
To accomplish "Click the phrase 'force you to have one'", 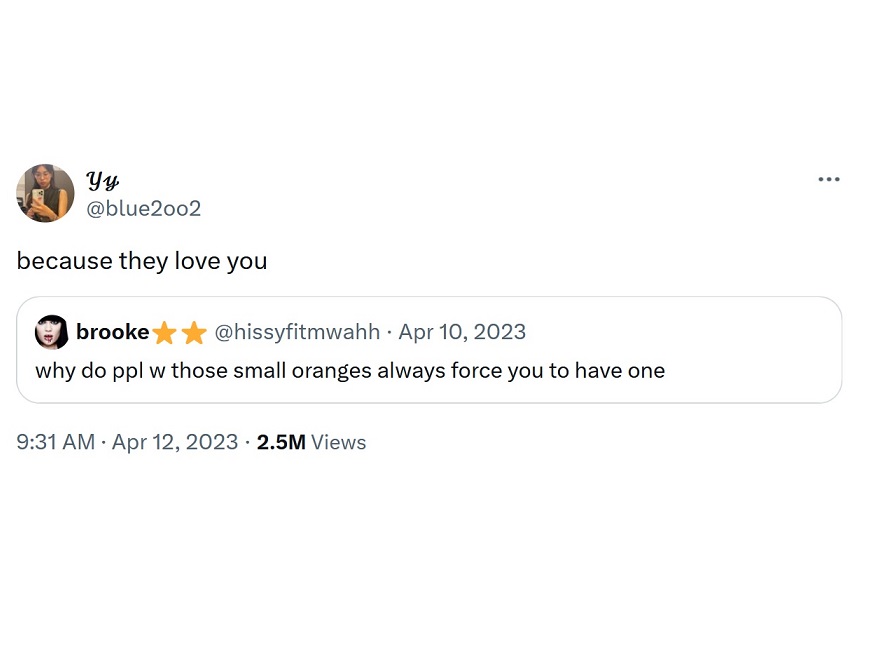I will [x=558, y=371].
